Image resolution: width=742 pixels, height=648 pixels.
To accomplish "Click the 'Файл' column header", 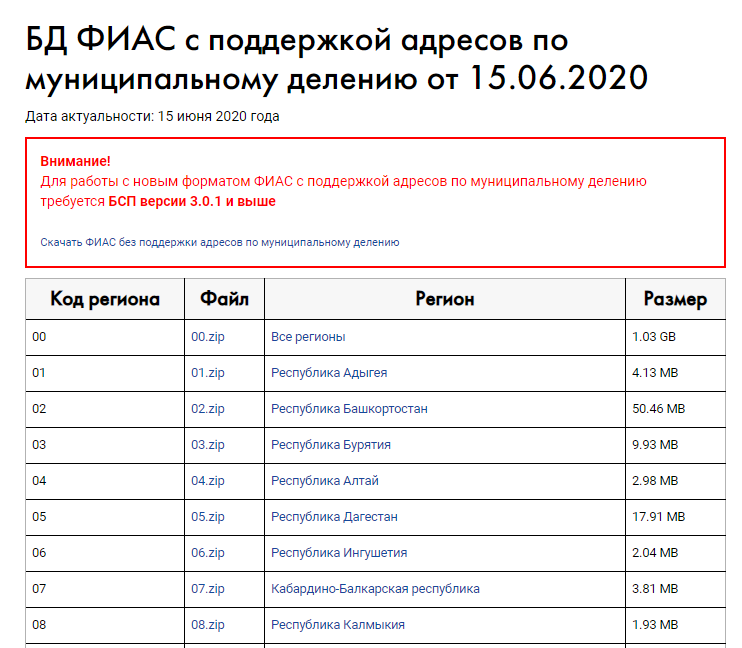I will click(224, 299).
